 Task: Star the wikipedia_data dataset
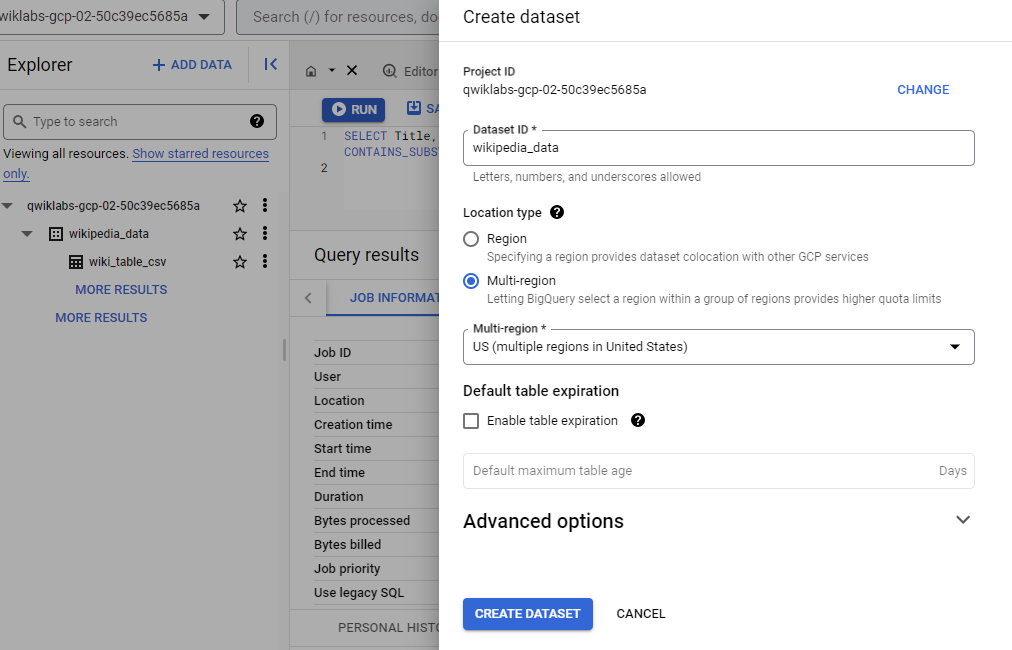(x=240, y=233)
